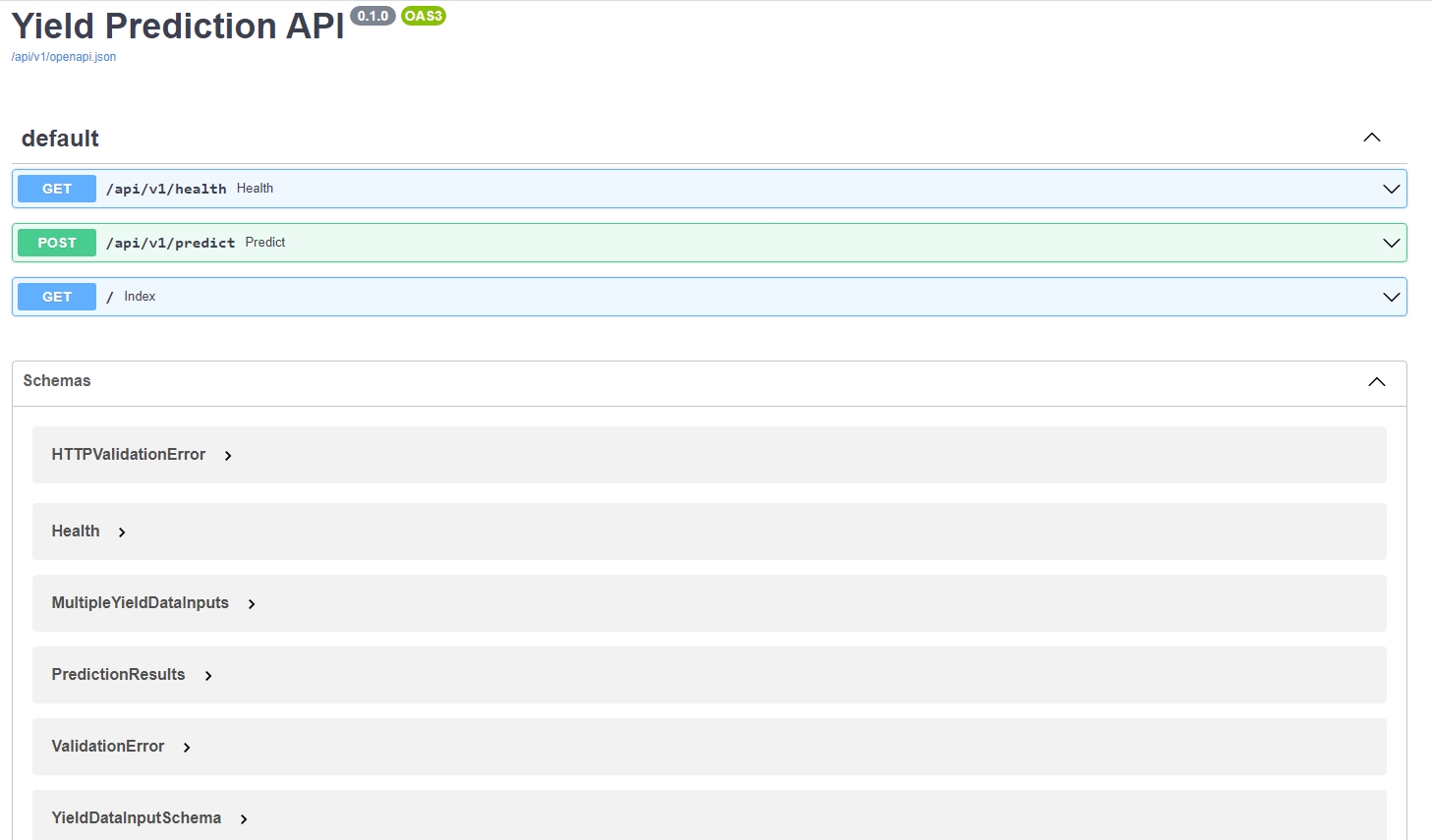Collapse the default section with its chevron
1432x840 pixels.
coord(1371,138)
